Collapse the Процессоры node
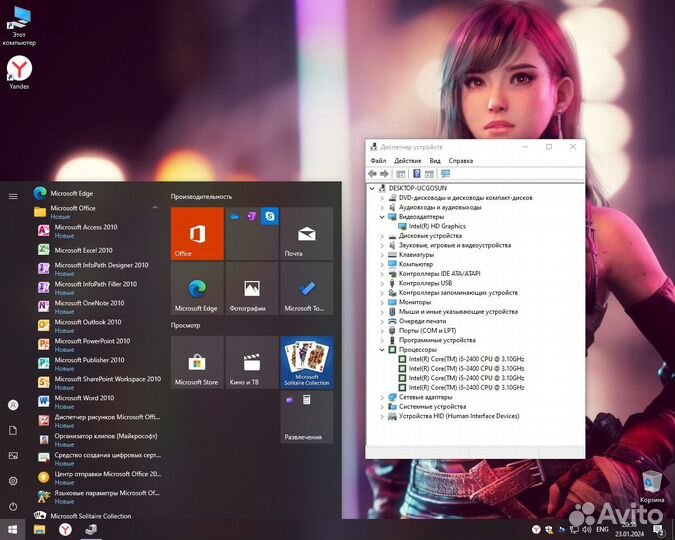This screenshot has height=540, width=675. 382,350
